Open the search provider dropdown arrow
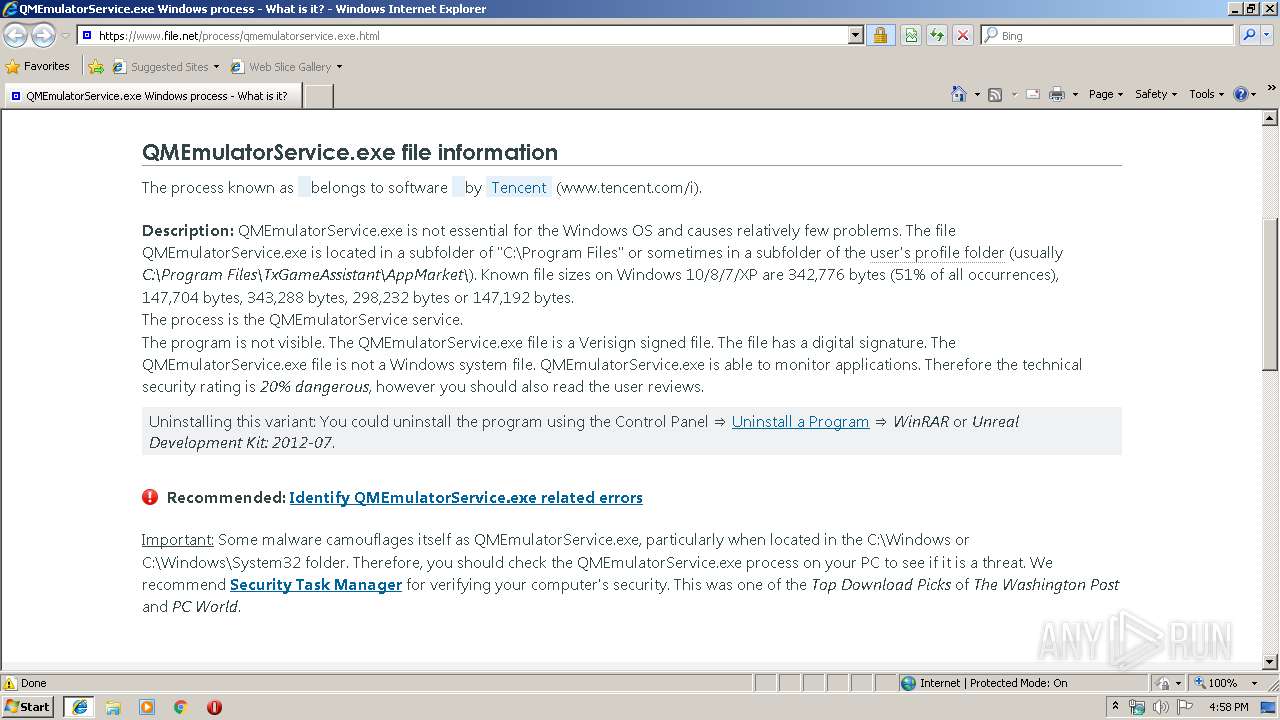This screenshot has width=1280, height=720. click(1265, 35)
